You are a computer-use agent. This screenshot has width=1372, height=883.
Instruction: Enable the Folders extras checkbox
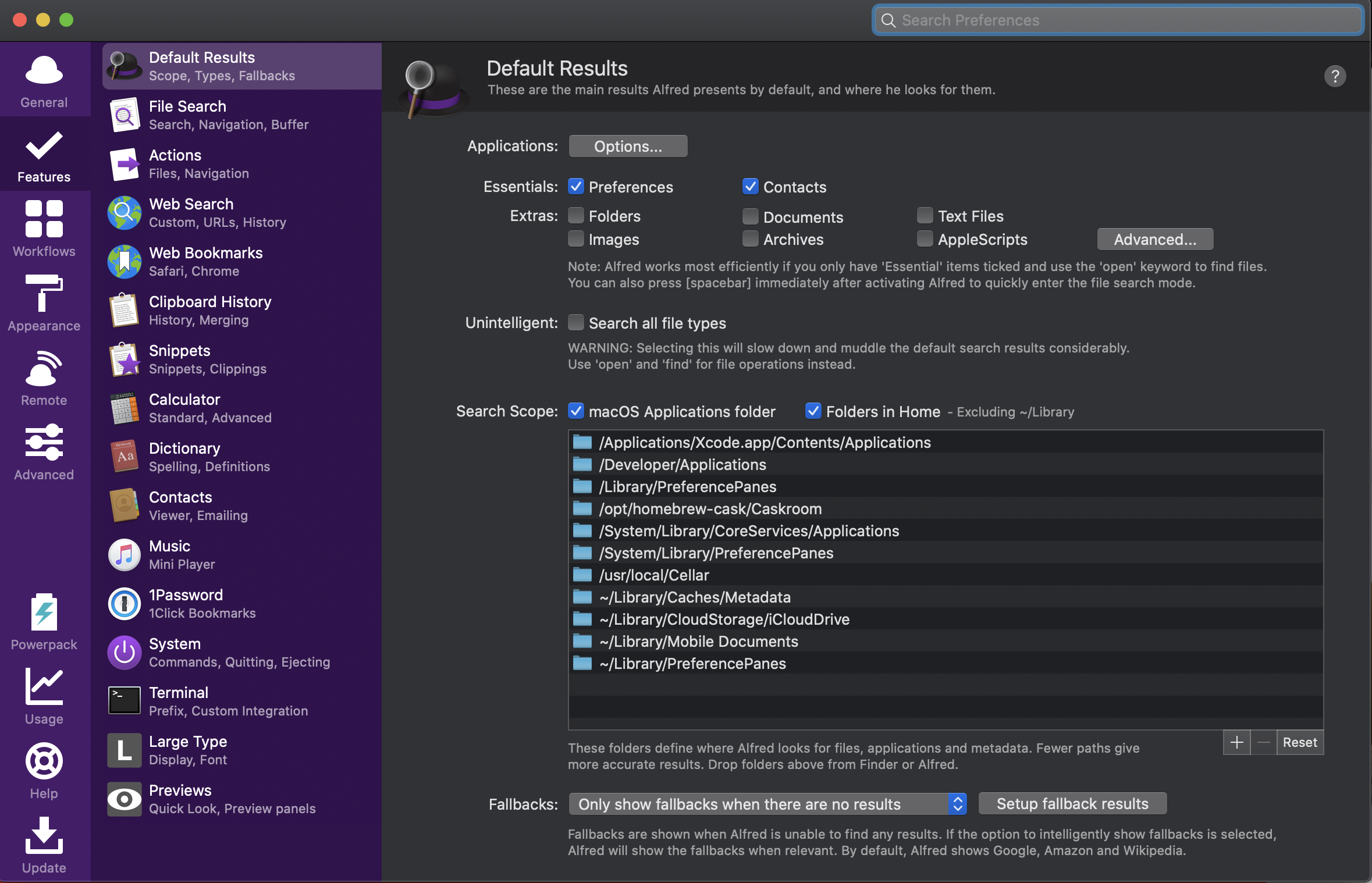[576, 216]
